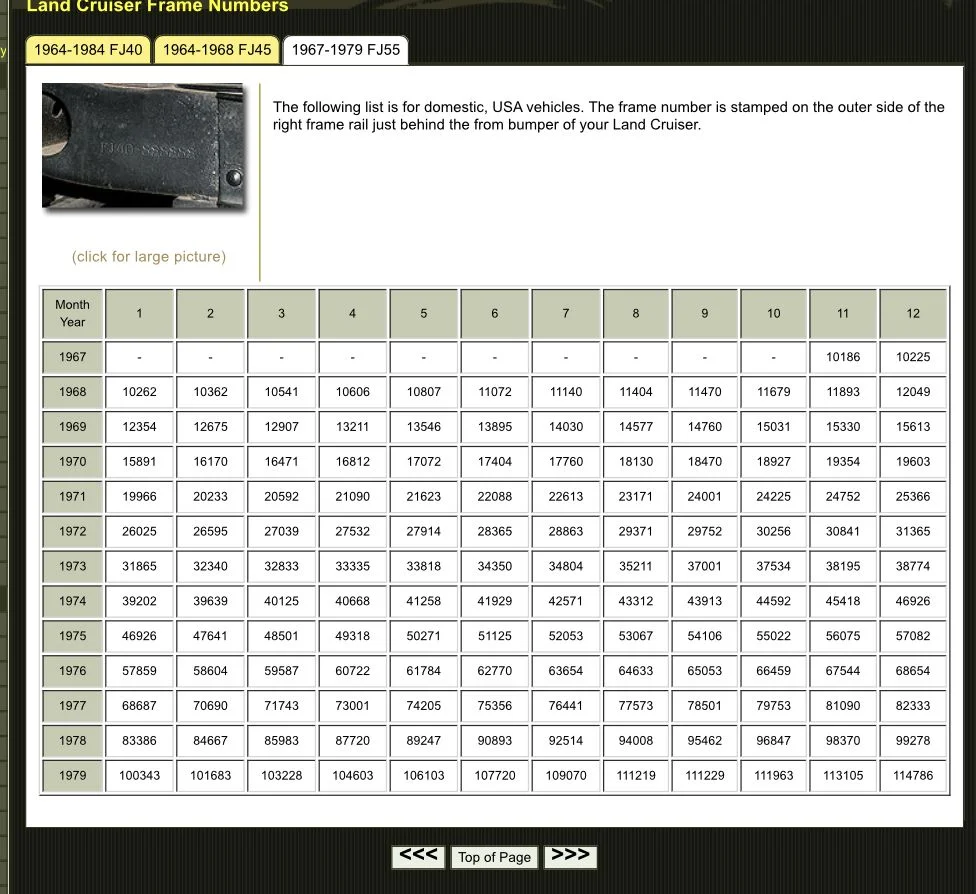Viewport: 976px width, 894px height.
Task: Select the 82333 cell
Action: (913, 706)
